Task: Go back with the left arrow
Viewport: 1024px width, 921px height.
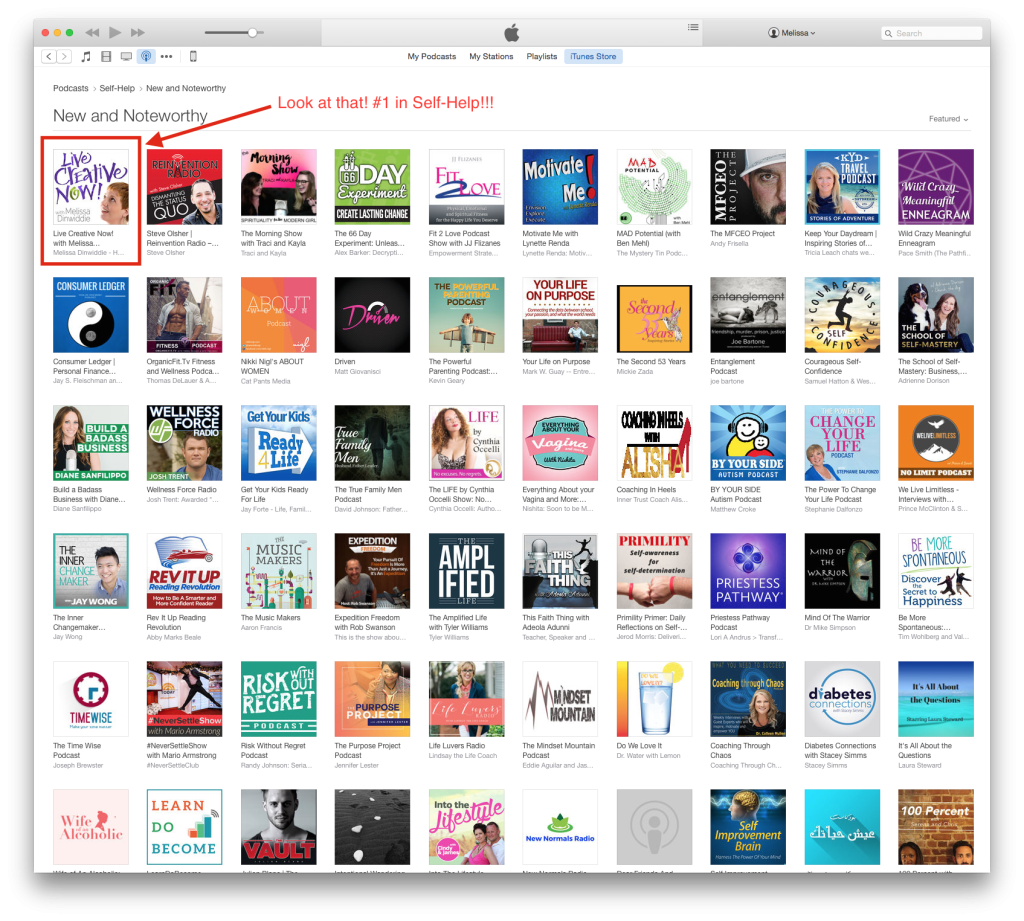Action: [x=48, y=57]
